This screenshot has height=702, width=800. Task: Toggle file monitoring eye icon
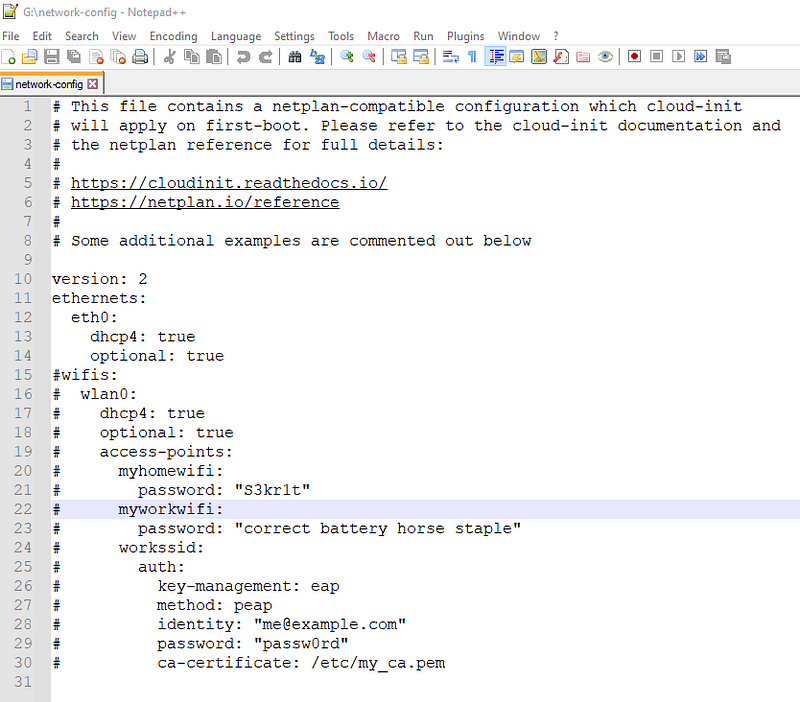605,57
